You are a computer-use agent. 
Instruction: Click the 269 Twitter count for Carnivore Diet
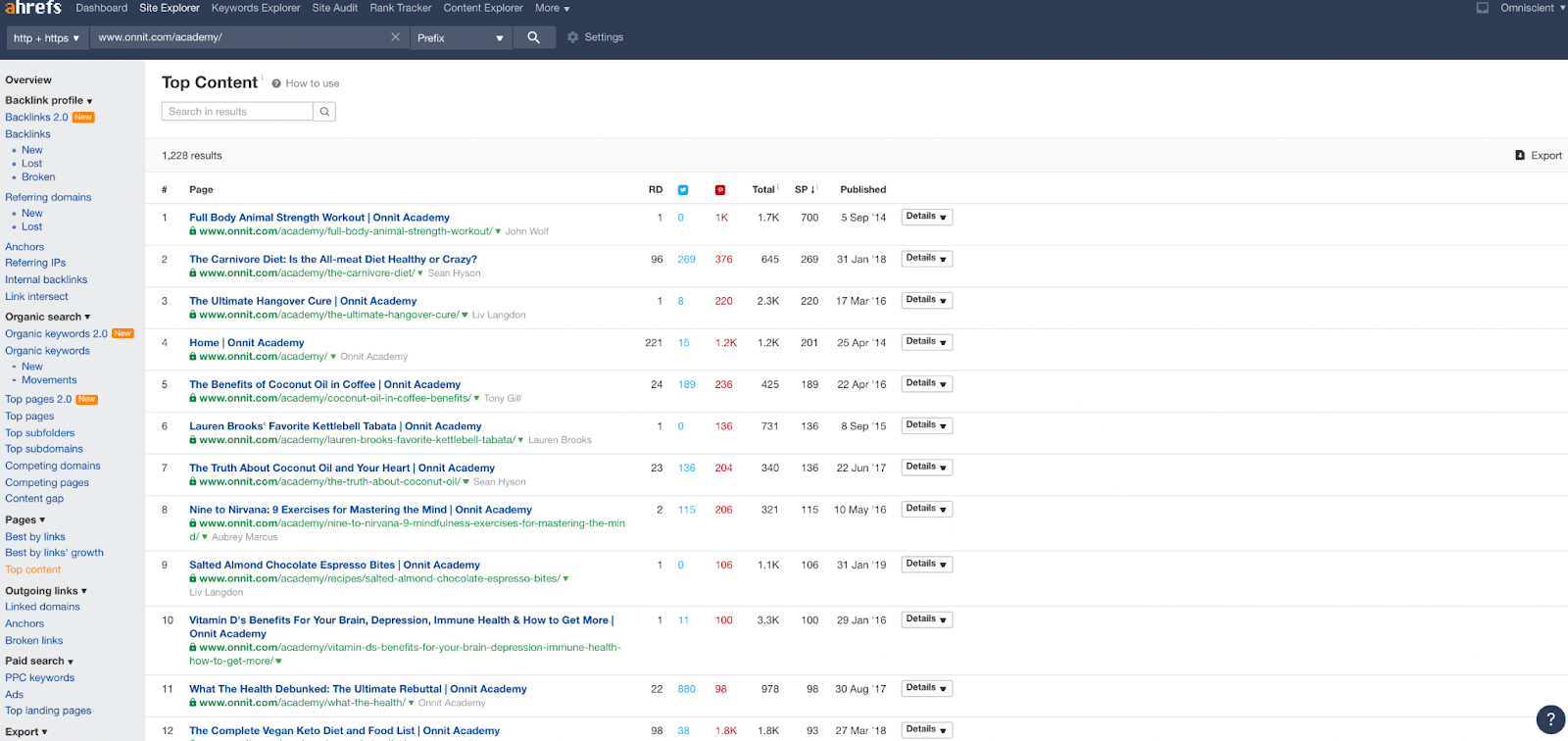pyautogui.click(x=686, y=260)
